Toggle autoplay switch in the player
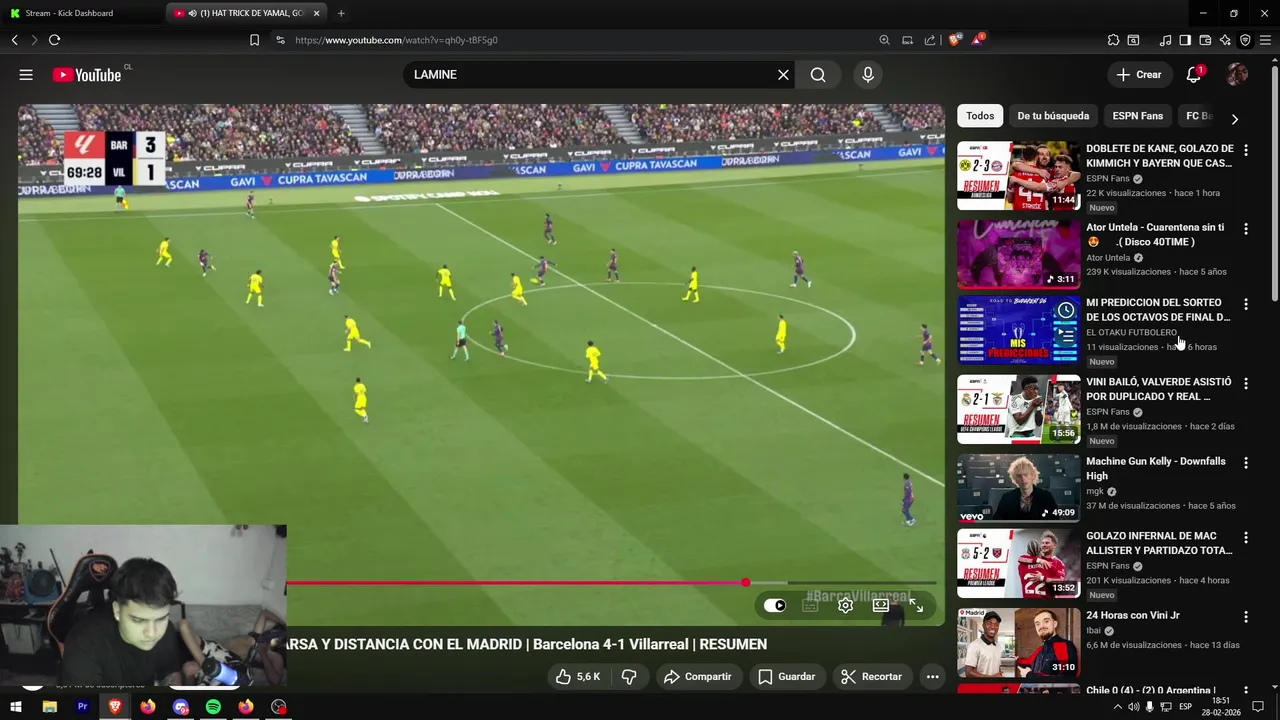Screen dimensions: 1280x720 (x=775, y=605)
